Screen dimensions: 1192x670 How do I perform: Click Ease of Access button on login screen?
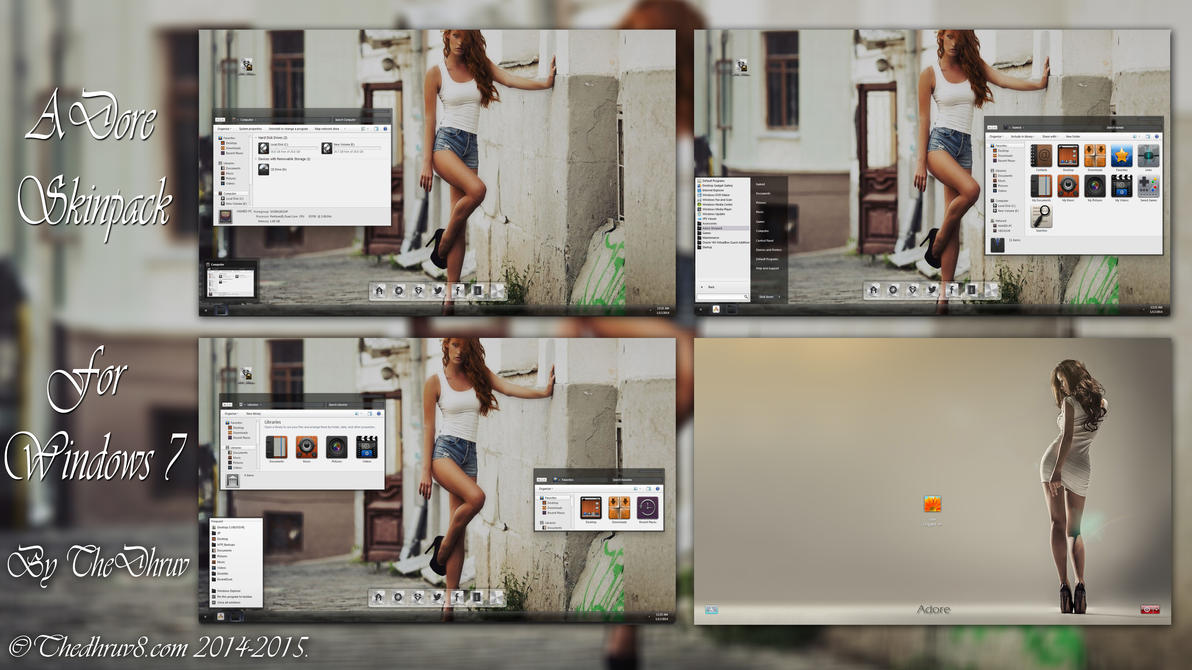pyautogui.click(x=711, y=609)
